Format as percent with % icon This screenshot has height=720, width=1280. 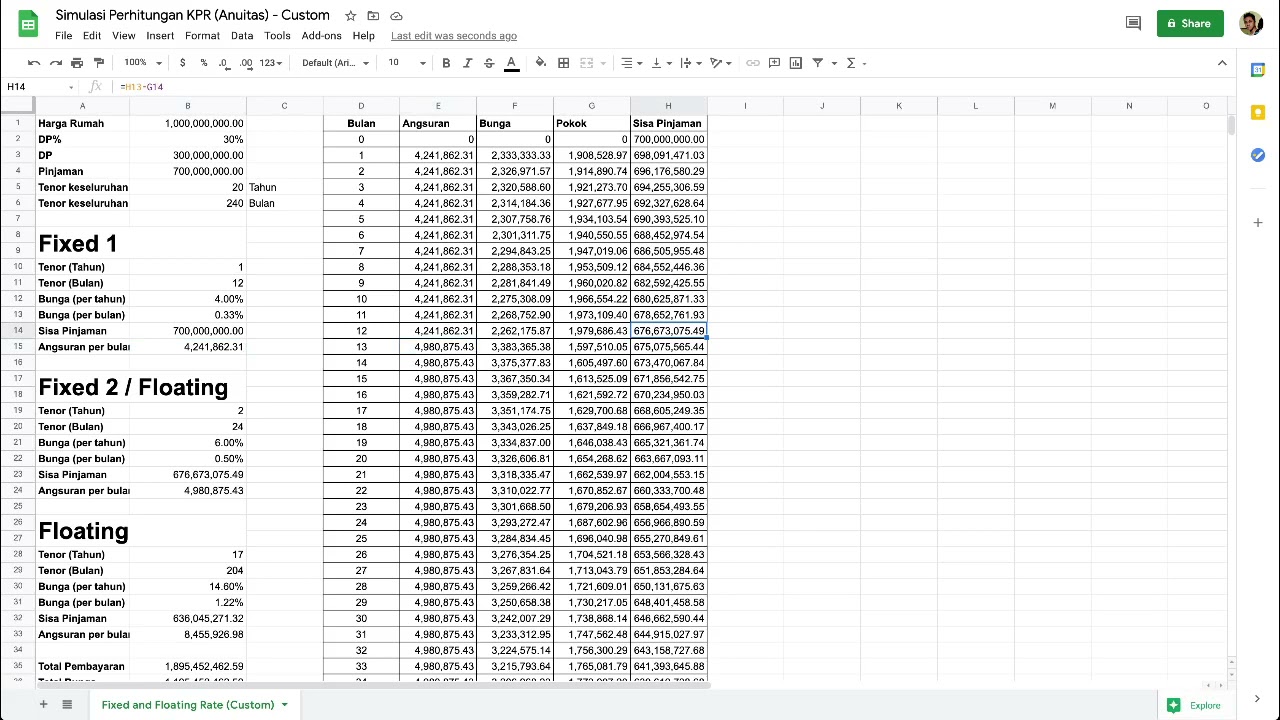(x=204, y=63)
